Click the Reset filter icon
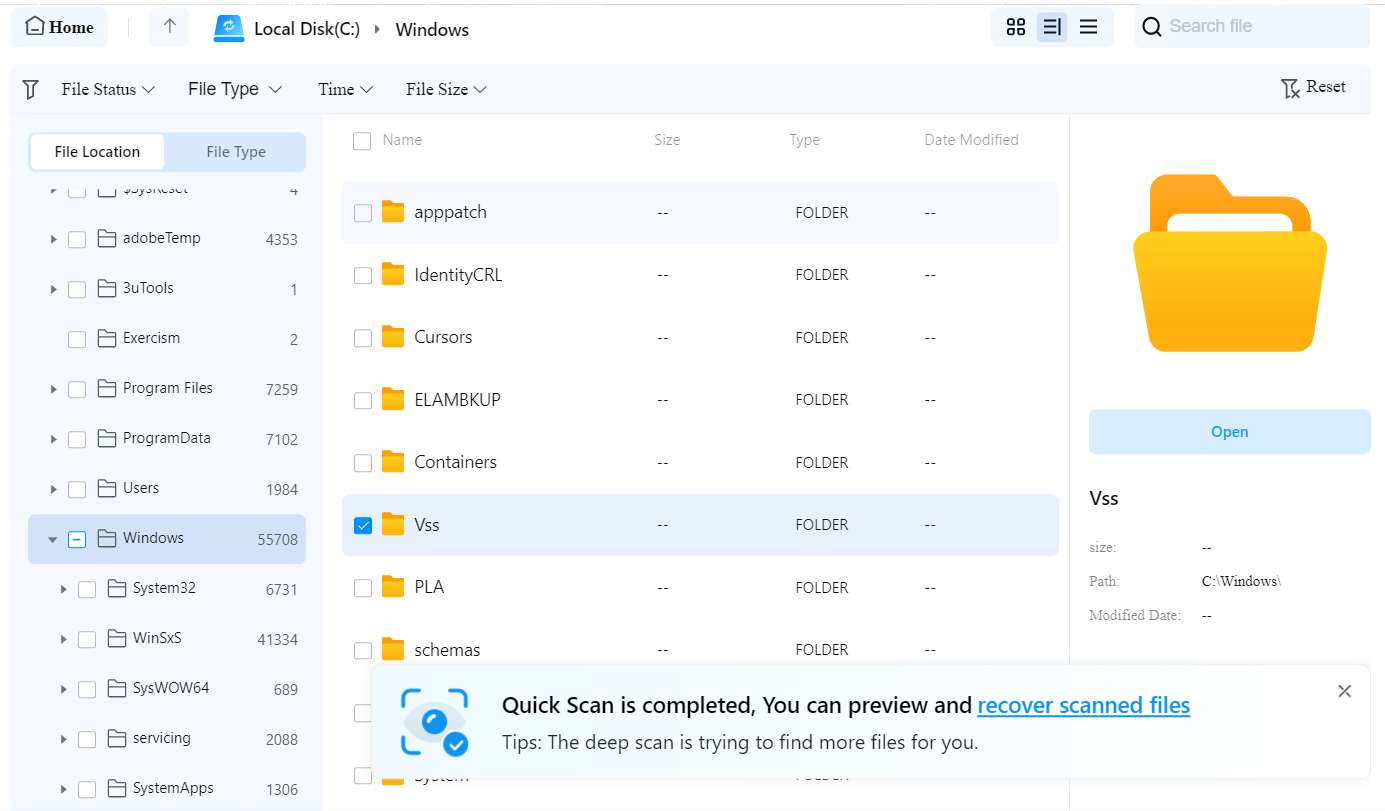This screenshot has height=811, width=1385. pyautogui.click(x=1290, y=88)
